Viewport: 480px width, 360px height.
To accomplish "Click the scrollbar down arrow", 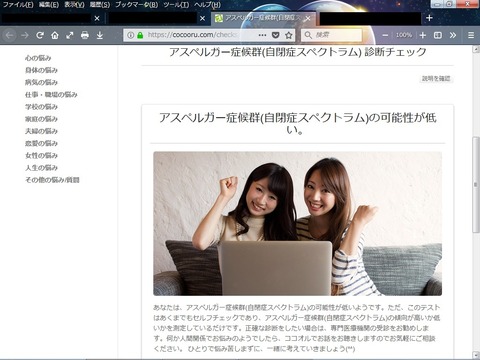I will pos(476,355).
